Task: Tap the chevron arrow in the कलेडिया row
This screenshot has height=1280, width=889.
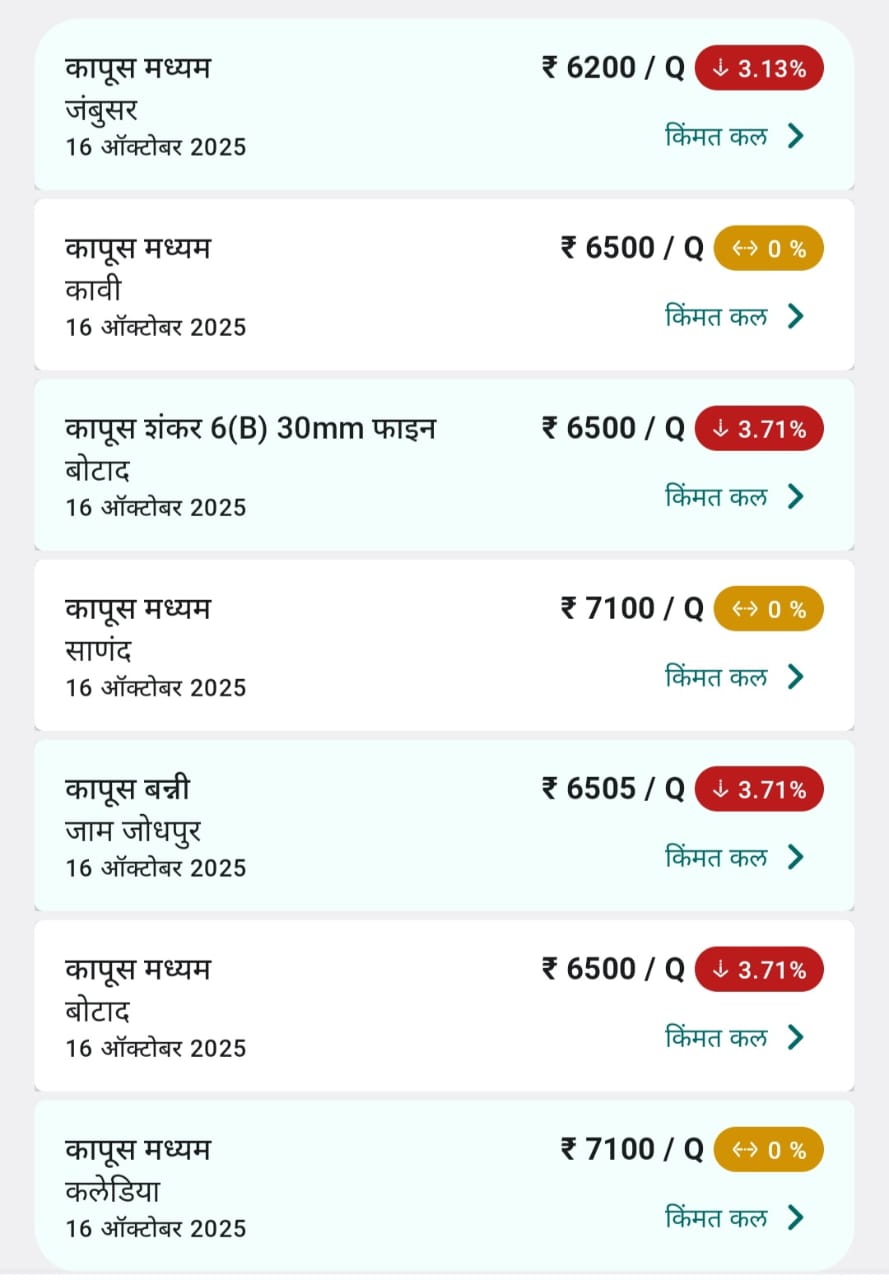Action: point(796,1217)
